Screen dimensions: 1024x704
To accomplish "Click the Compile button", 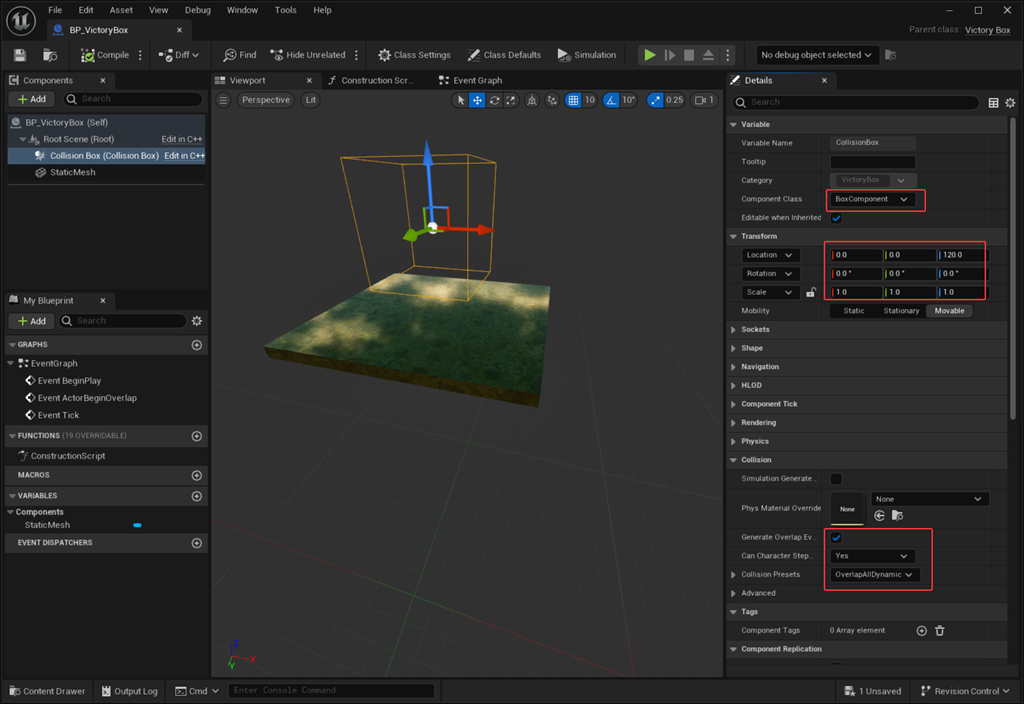I will coord(105,55).
